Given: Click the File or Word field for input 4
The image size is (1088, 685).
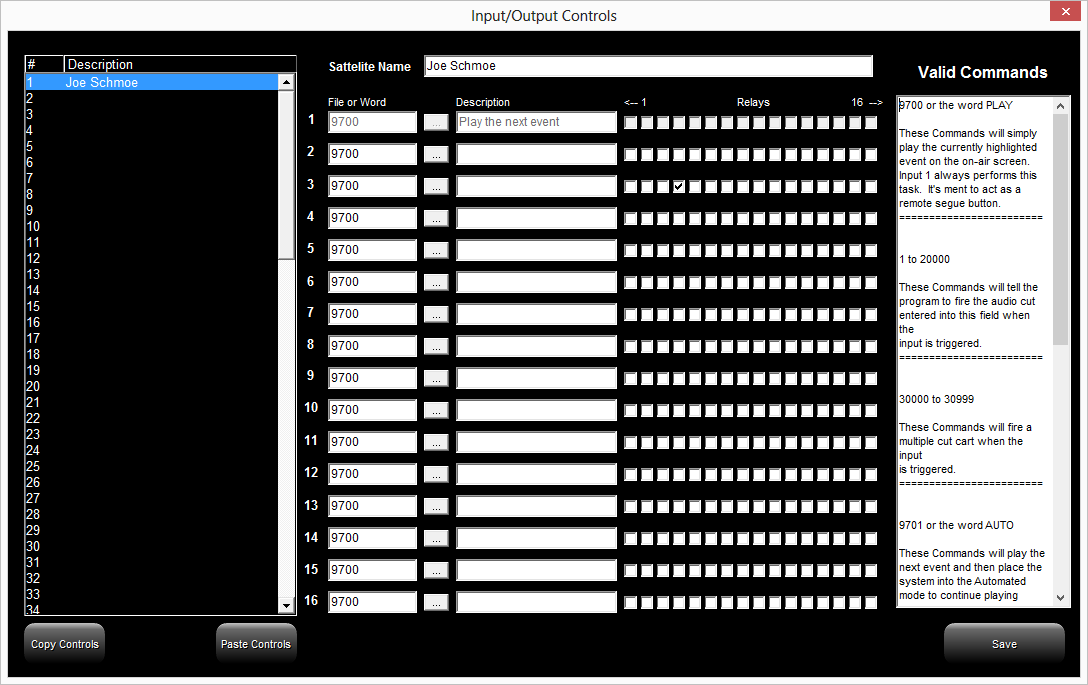Looking at the screenshot, I should 372,218.
